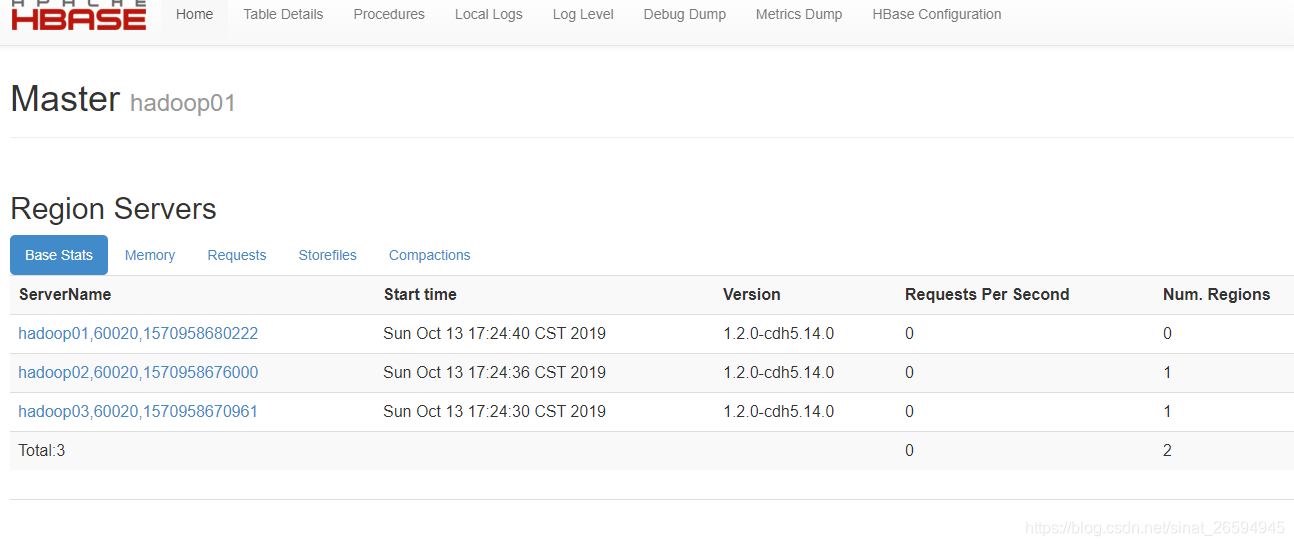This screenshot has width=1294, height=546.
Task: Click version cell in hadoop01 row
Action: click(778, 333)
